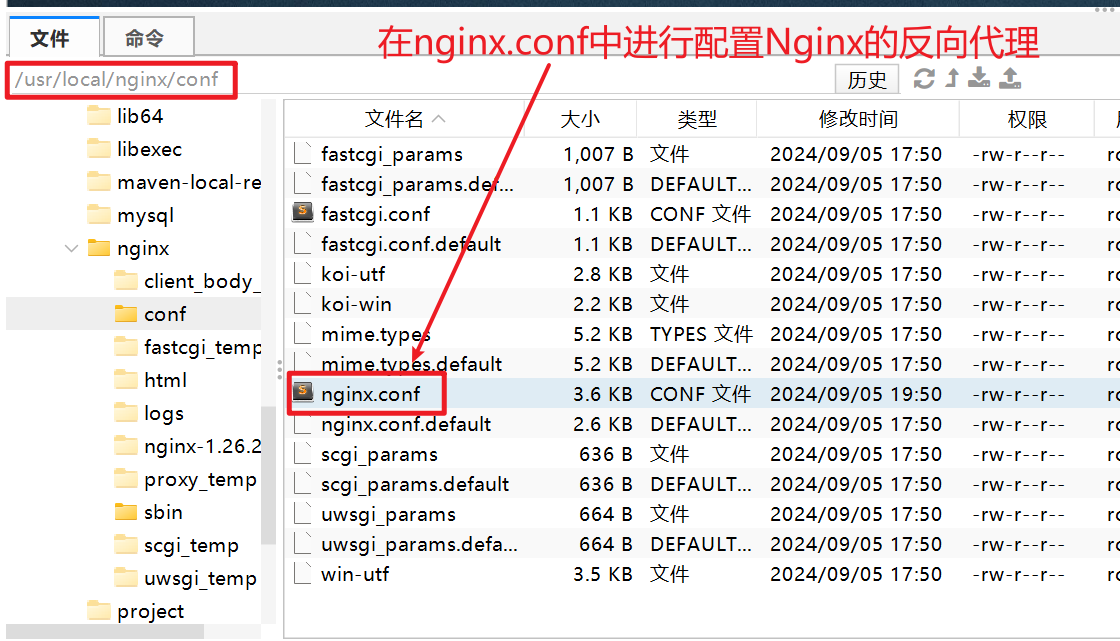
Task: Switch to the 命令 tab
Action: click(145, 39)
